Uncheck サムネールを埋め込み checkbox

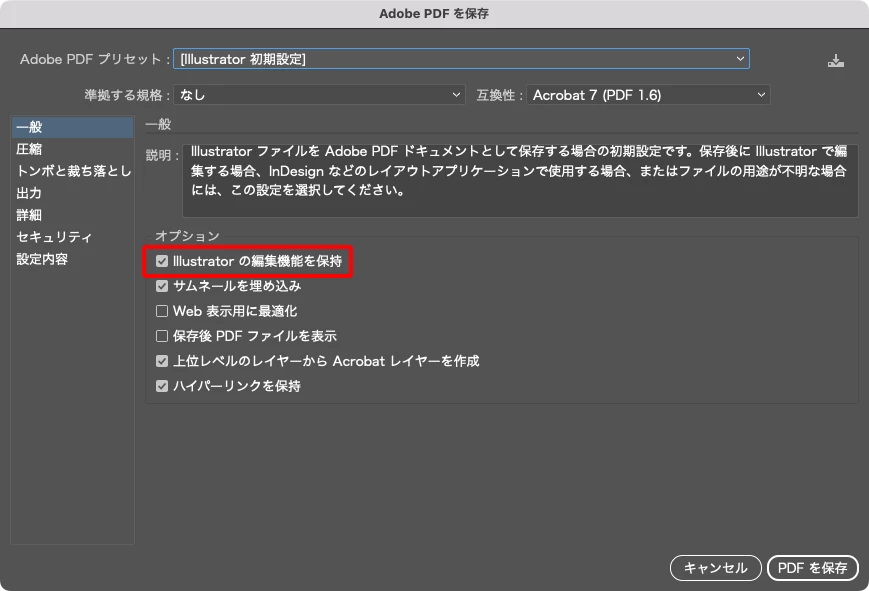(x=162, y=286)
